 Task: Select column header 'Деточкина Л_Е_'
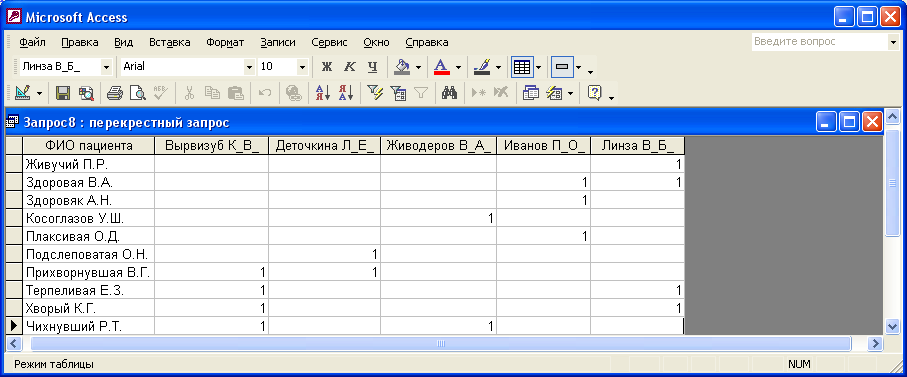[325, 146]
